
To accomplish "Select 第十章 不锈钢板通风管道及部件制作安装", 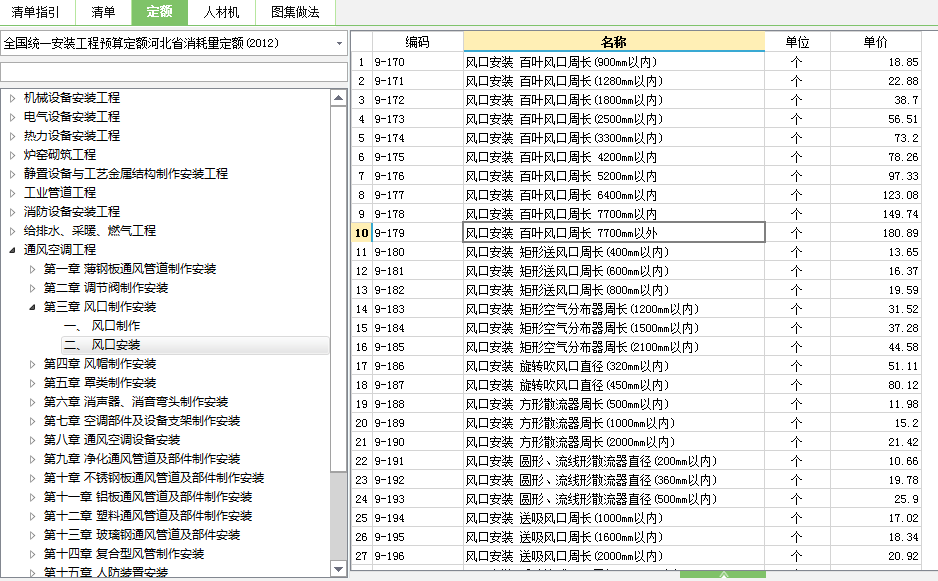I will [154, 478].
